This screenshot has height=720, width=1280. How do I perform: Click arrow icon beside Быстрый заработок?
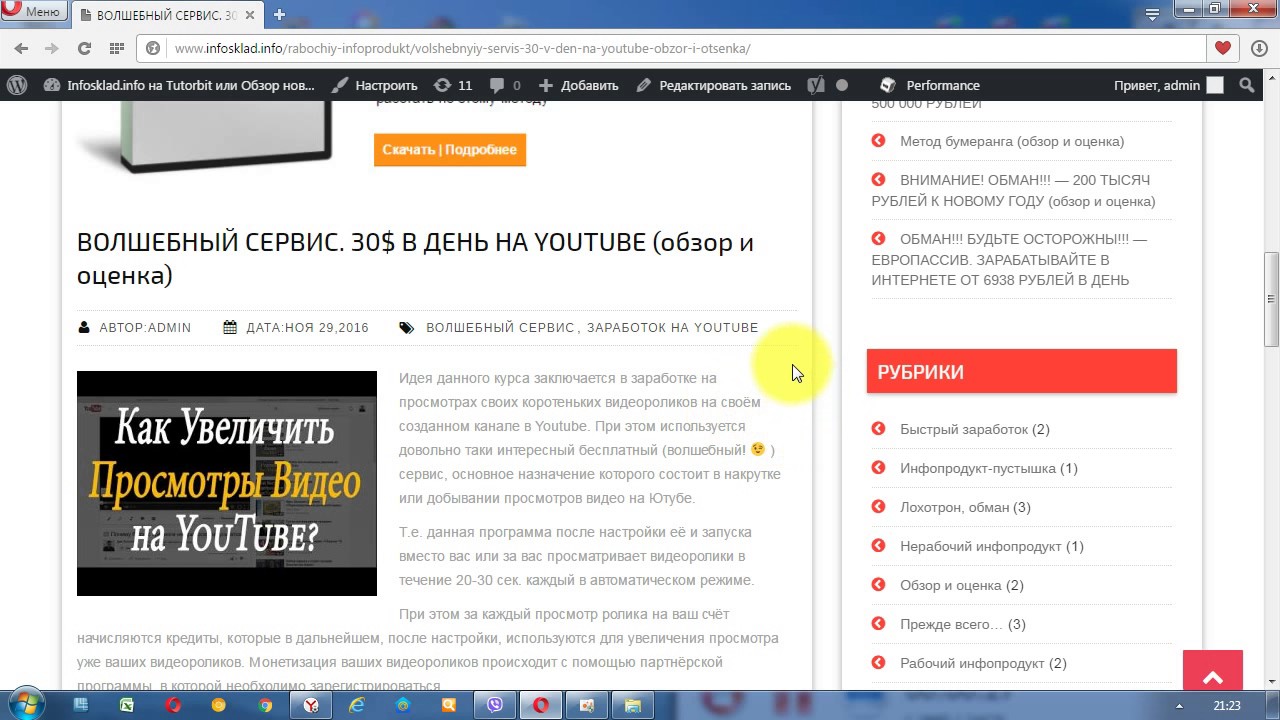(x=878, y=428)
